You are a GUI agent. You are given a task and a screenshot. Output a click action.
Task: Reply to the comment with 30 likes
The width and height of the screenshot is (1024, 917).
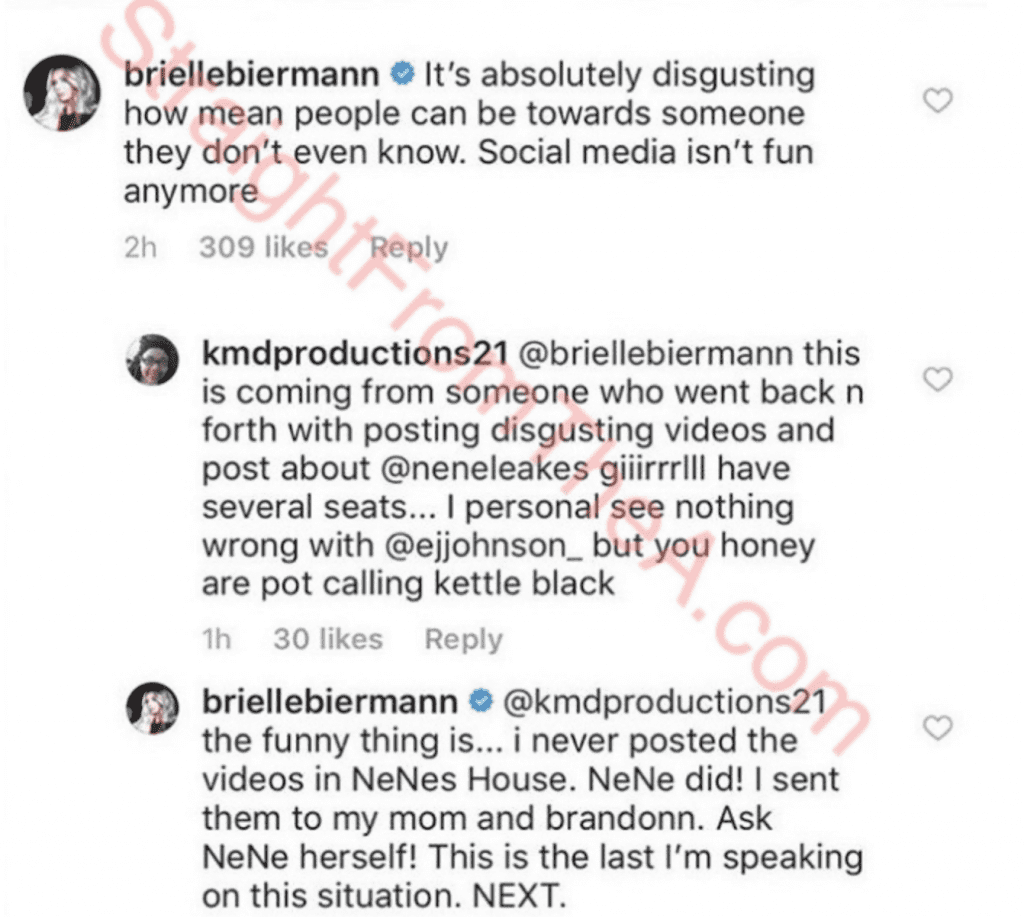464,639
